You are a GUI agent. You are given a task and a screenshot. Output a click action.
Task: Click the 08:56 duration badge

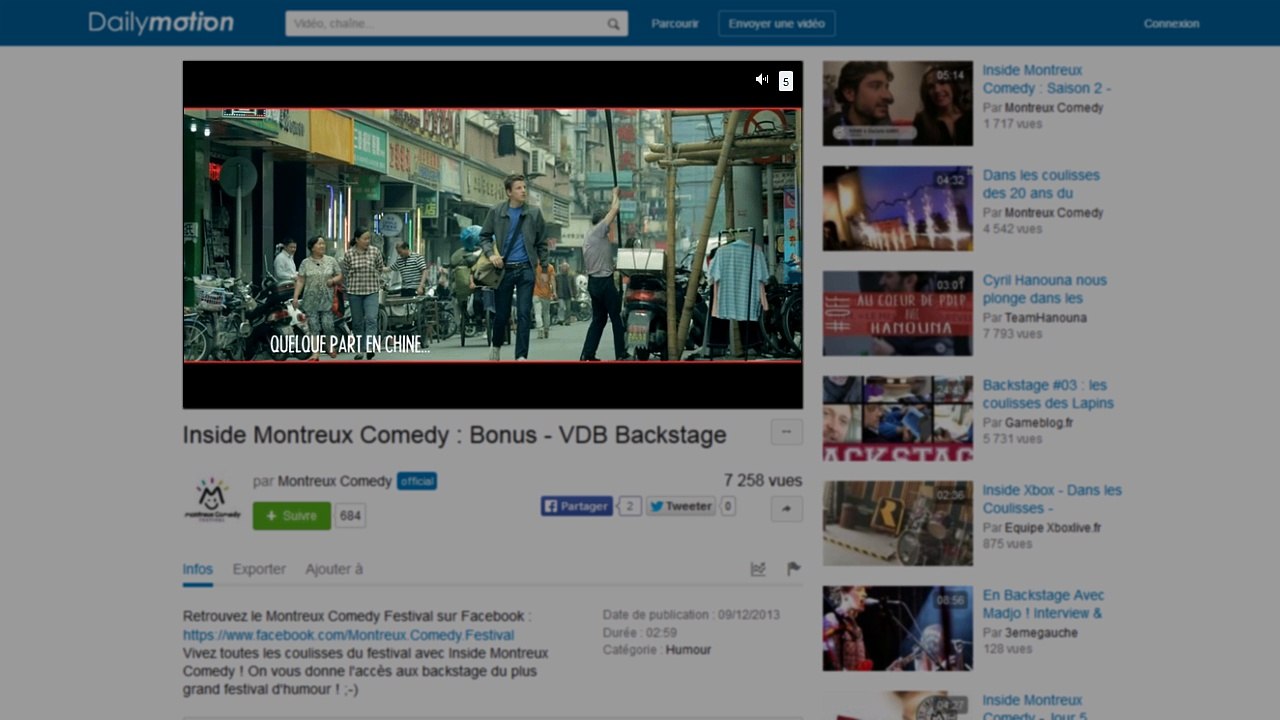[x=950, y=600]
